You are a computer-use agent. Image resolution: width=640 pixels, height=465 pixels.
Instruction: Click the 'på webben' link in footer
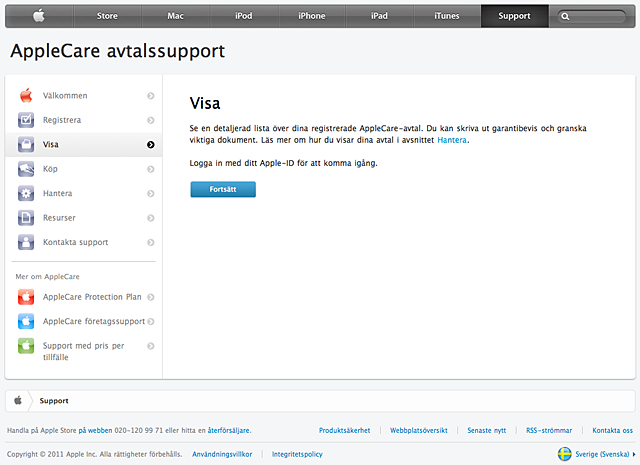(x=95, y=430)
